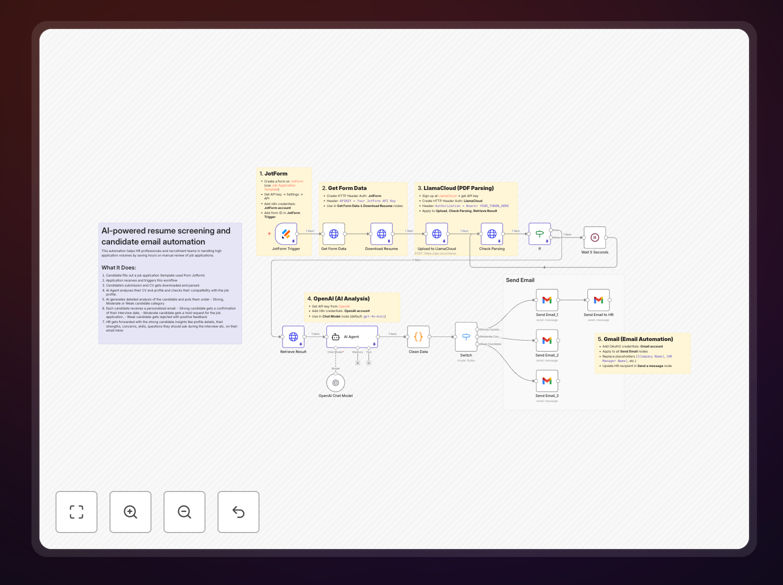Select the AI Agent node

(352, 337)
